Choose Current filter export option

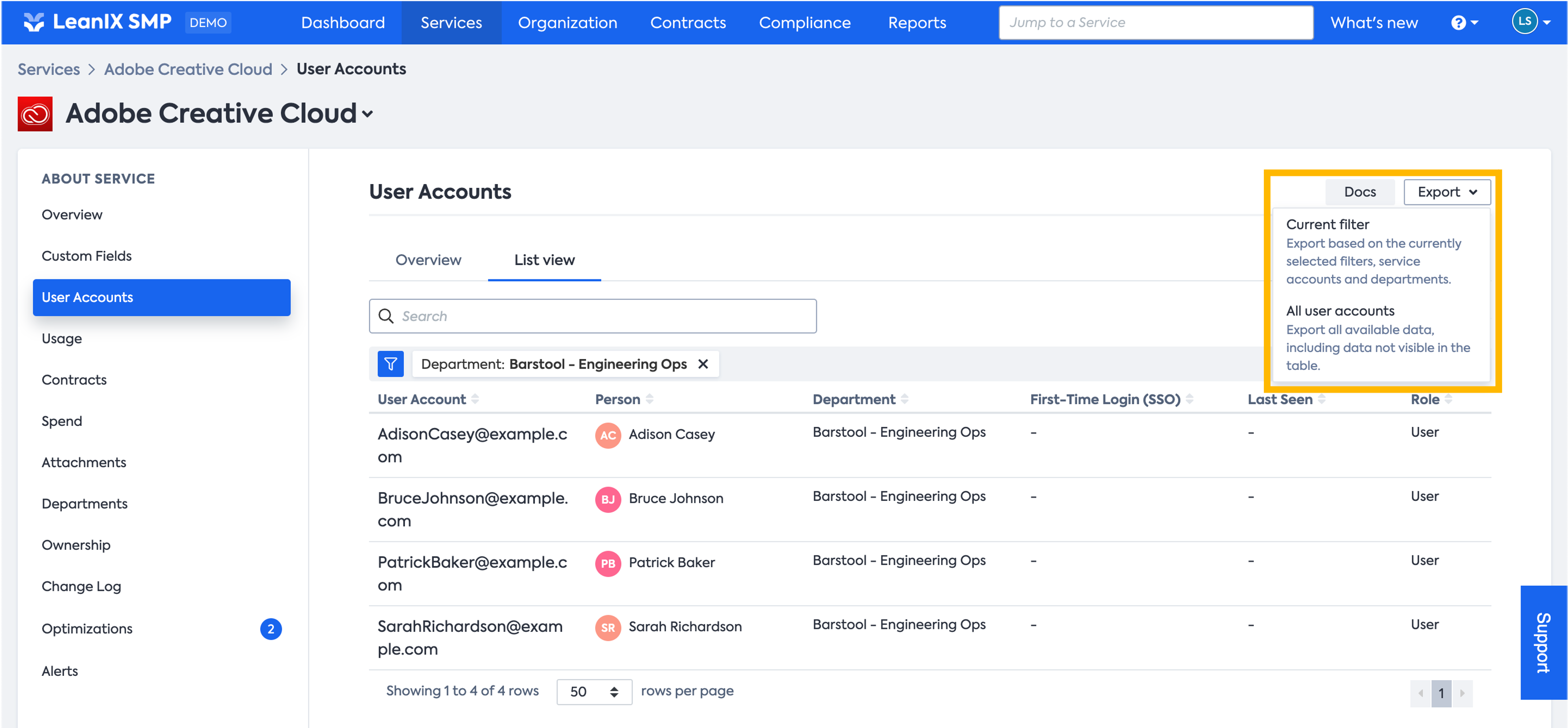(1381, 251)
